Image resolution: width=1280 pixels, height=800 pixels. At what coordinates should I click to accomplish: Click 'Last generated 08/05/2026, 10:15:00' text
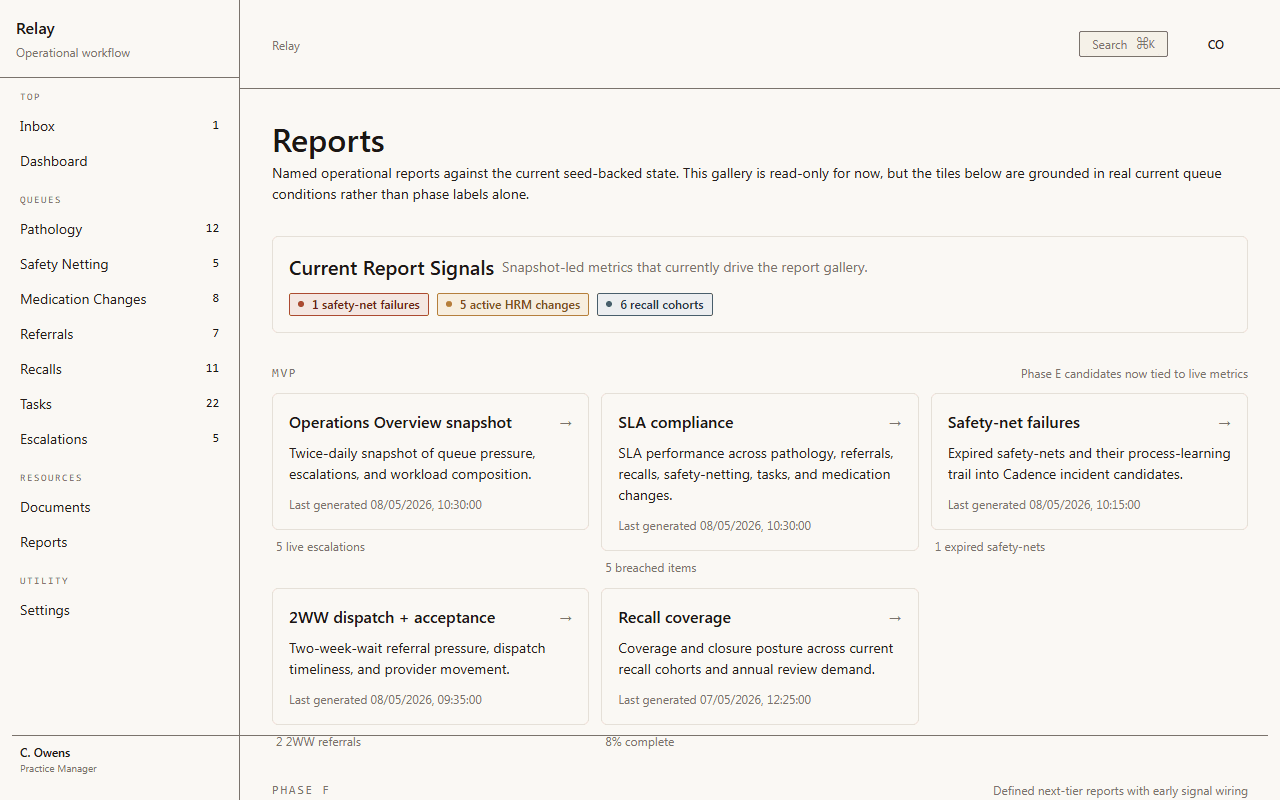(x=1044, y=505)
